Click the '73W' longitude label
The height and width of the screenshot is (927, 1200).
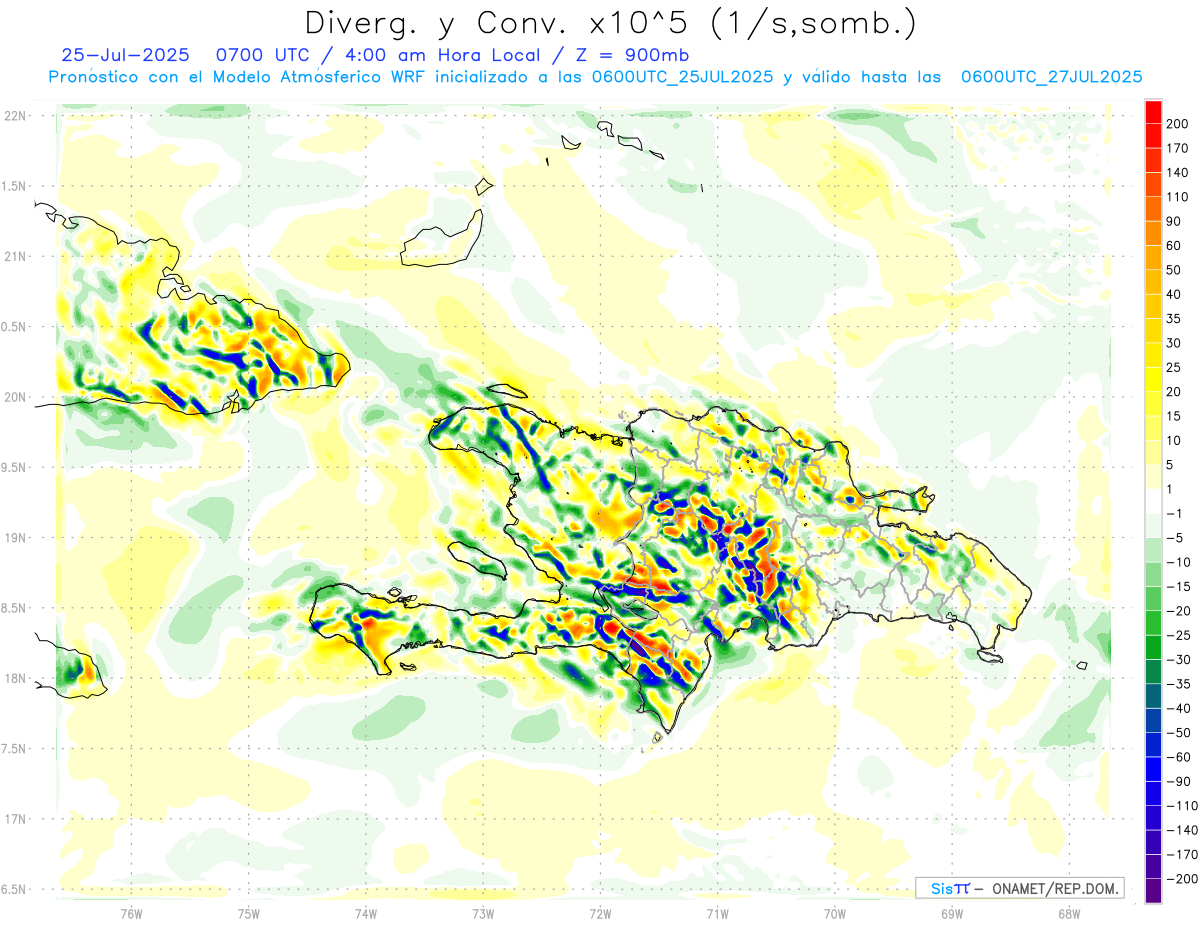tap(482, 913)
